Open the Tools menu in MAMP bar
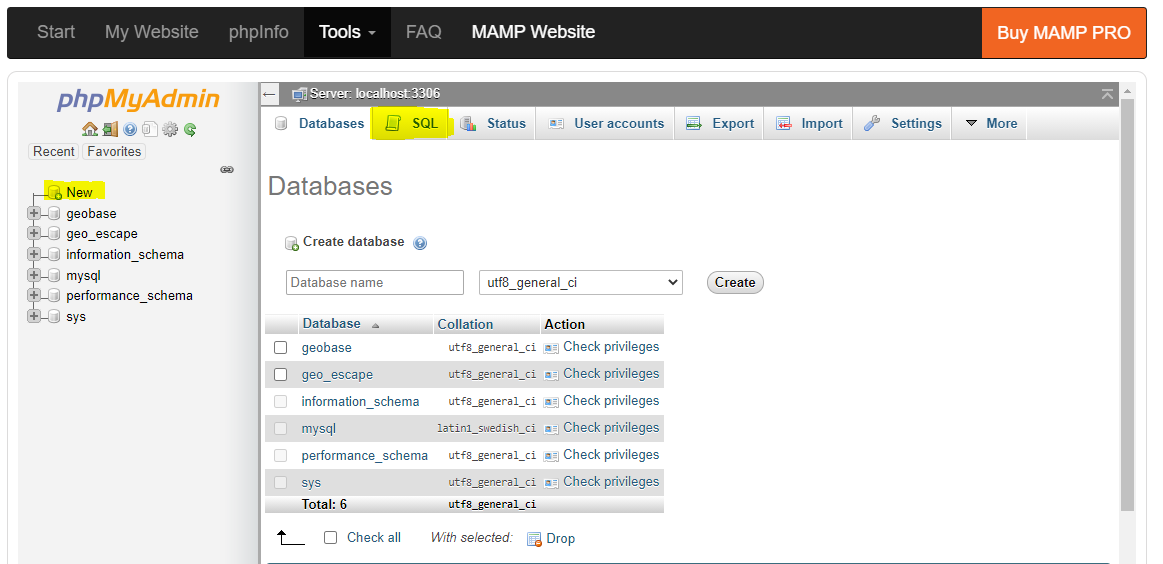 [x=347, y=33]
